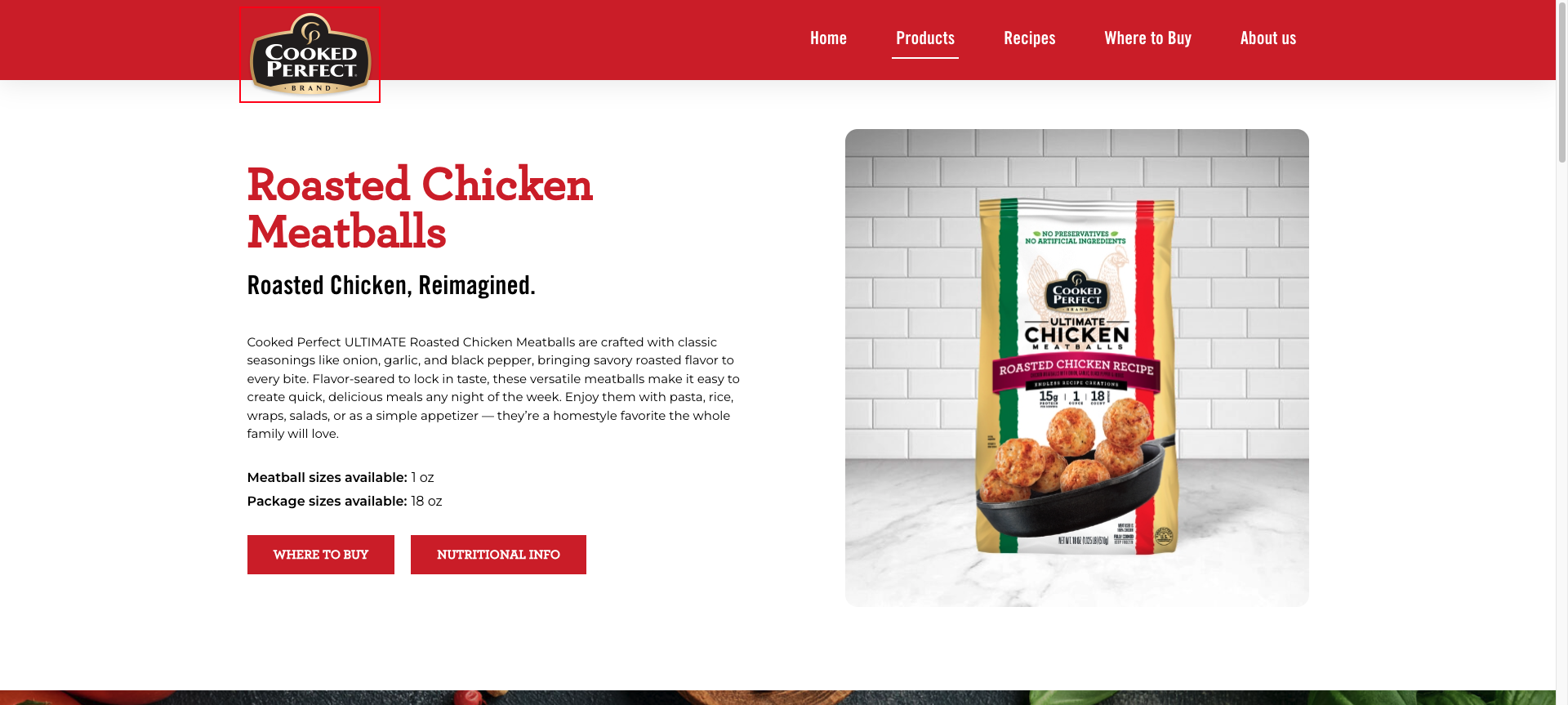The height and width of the screenshot is (705, 1568).
Task: Click the 'Roasted Chicken, Reimagined.' subheading
Action: (x=391, y=285)
